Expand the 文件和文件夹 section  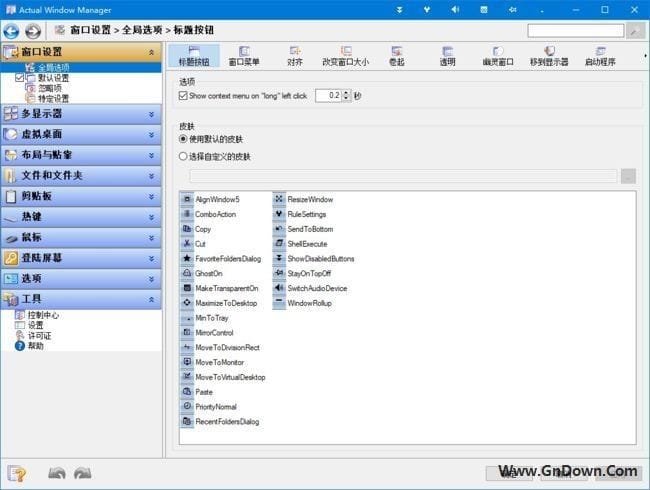[x=151, y=176]
